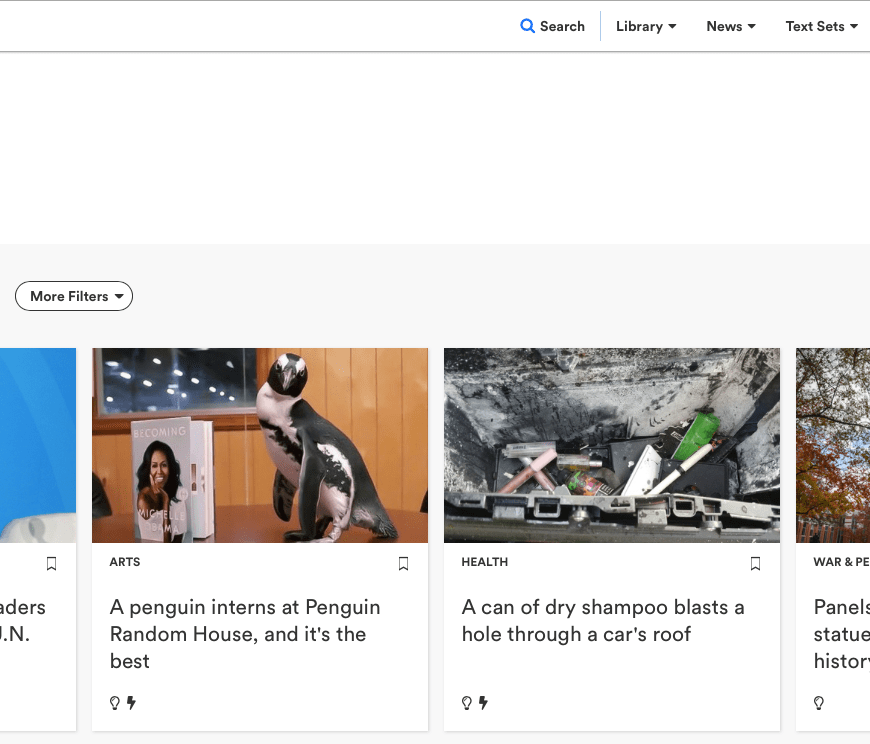Open the "A can of dry shampoo blasts" headline
870x744 pixels.
602,620
